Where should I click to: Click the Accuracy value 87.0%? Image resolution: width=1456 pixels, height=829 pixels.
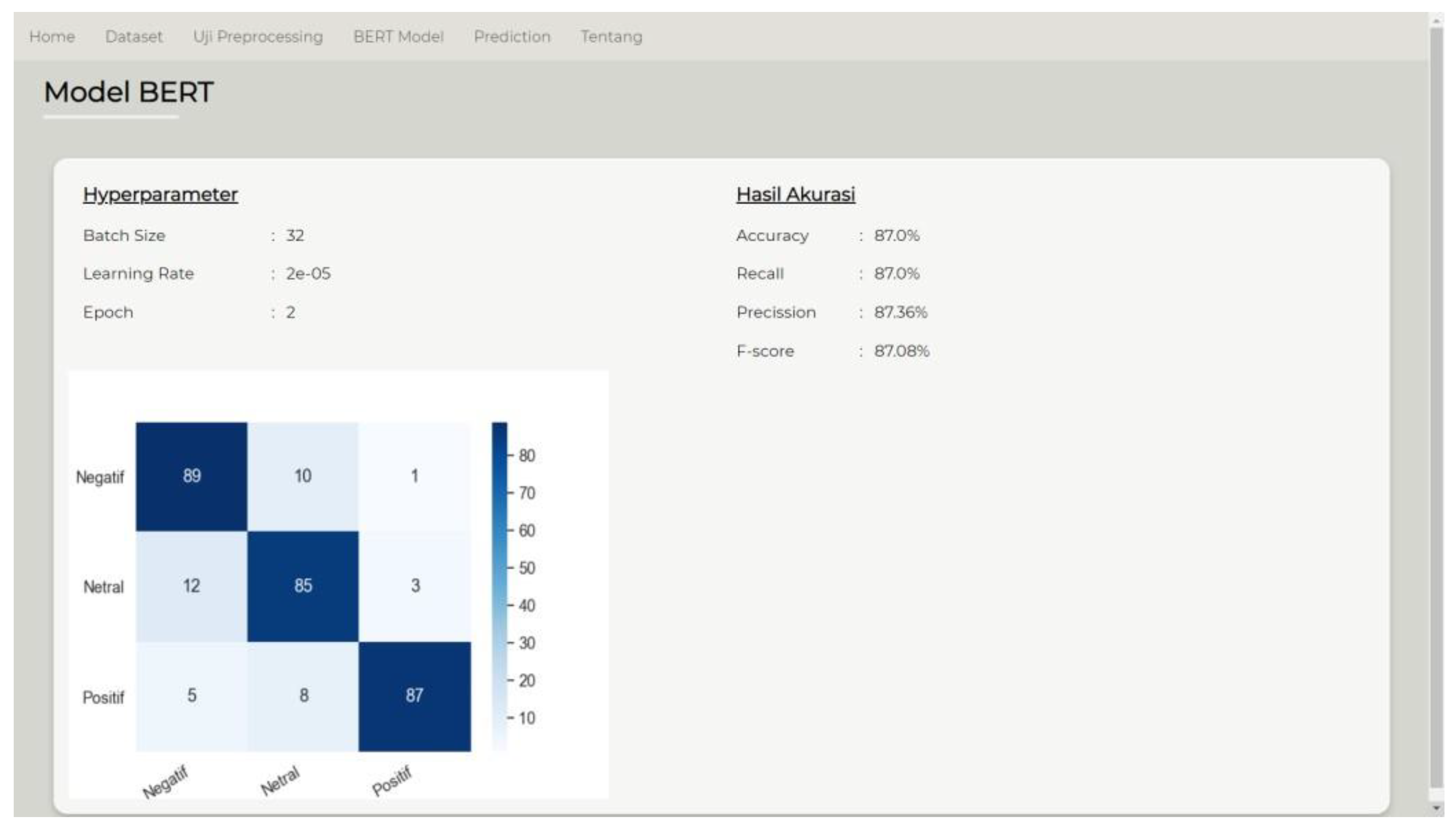(896, 236)
